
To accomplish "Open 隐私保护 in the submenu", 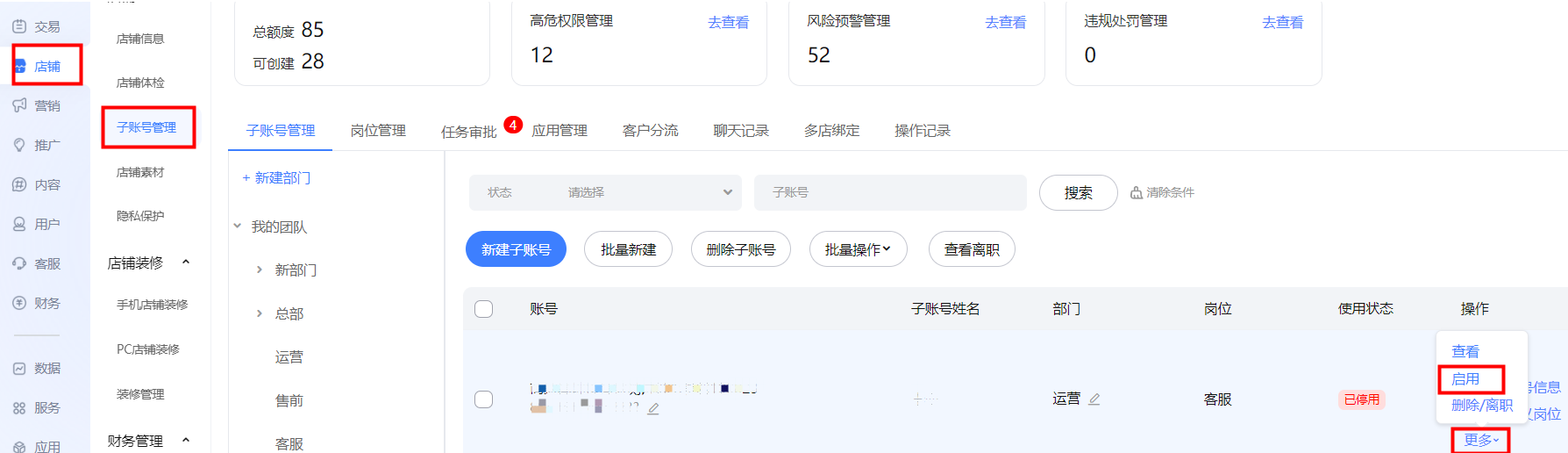I will [140, 216].
